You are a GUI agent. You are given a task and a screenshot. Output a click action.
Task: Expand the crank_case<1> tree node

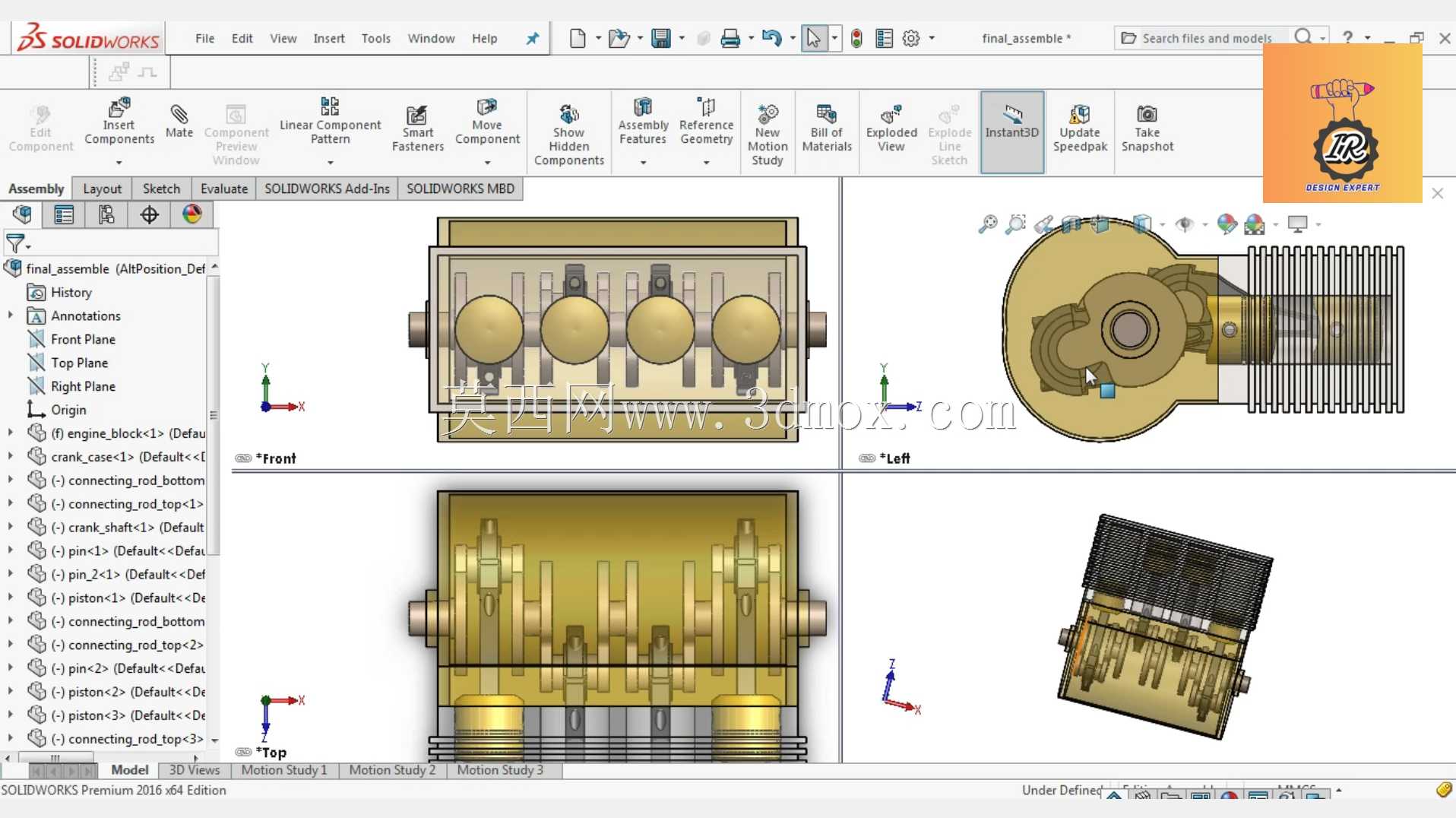coord(10,456)
